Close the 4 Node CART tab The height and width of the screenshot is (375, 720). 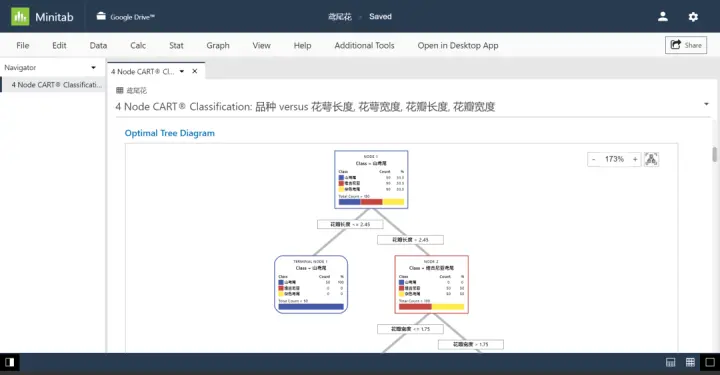(195, 71)
